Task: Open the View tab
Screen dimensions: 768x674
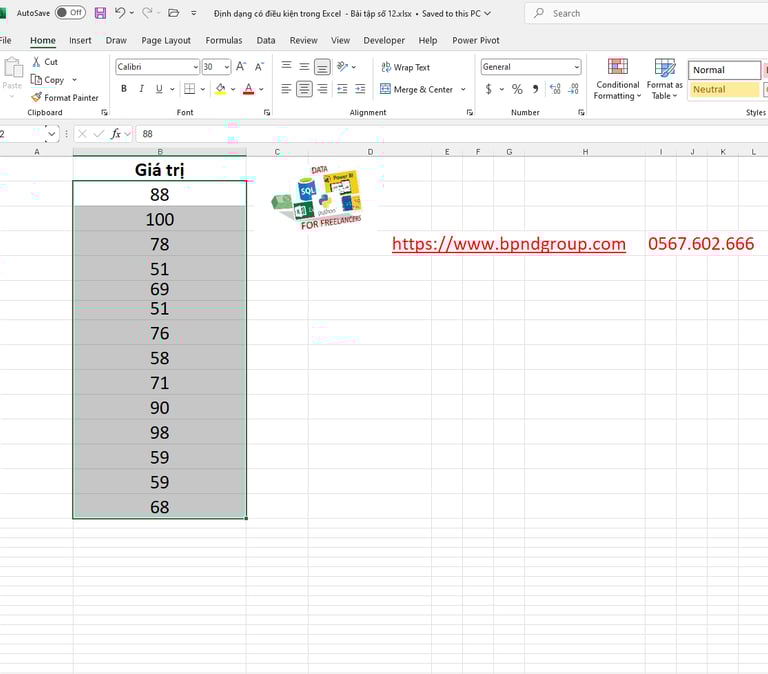Action: [x=340, y=40]
